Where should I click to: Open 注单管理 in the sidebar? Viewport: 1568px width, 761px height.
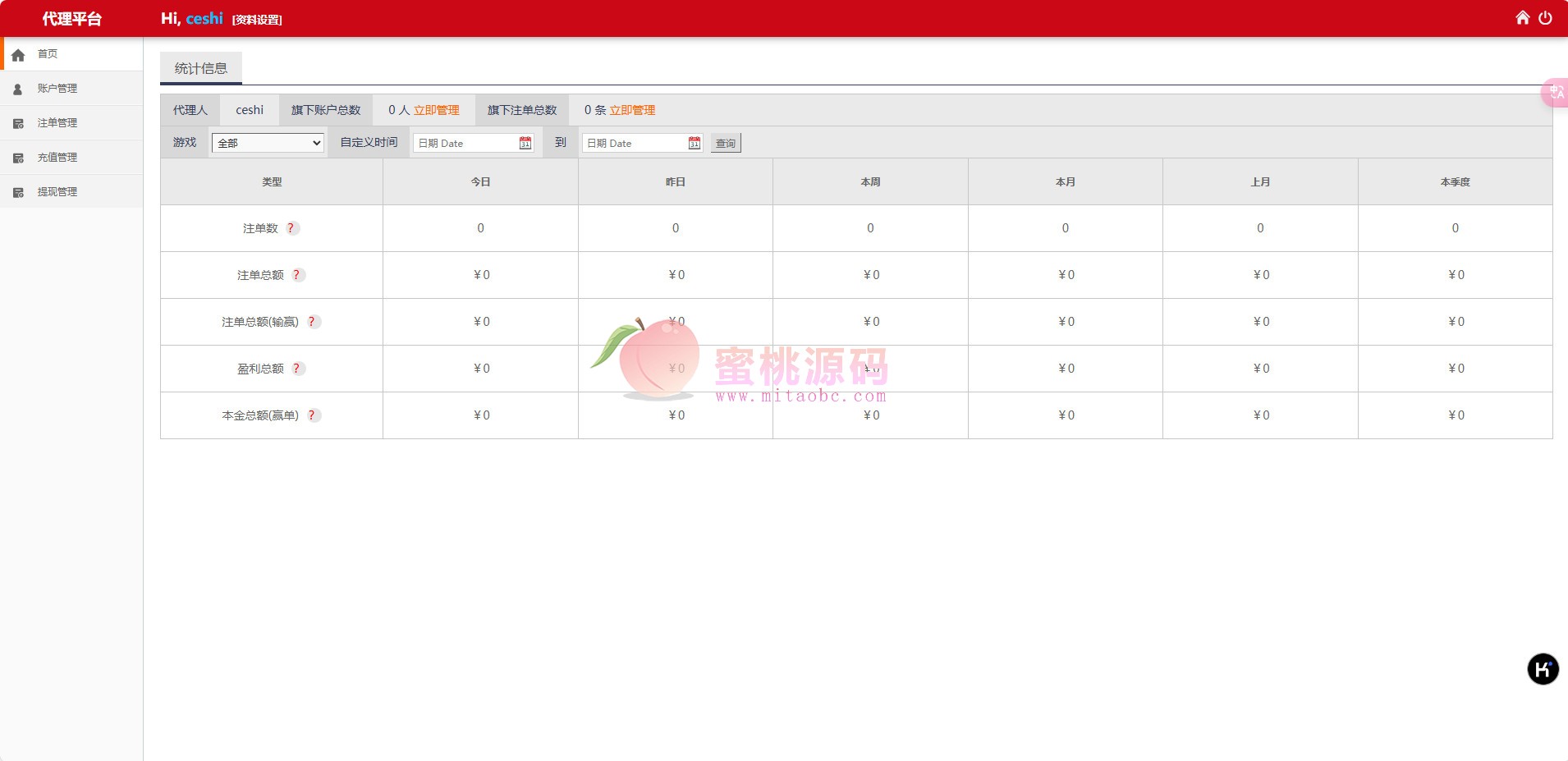tap(57, 123)
